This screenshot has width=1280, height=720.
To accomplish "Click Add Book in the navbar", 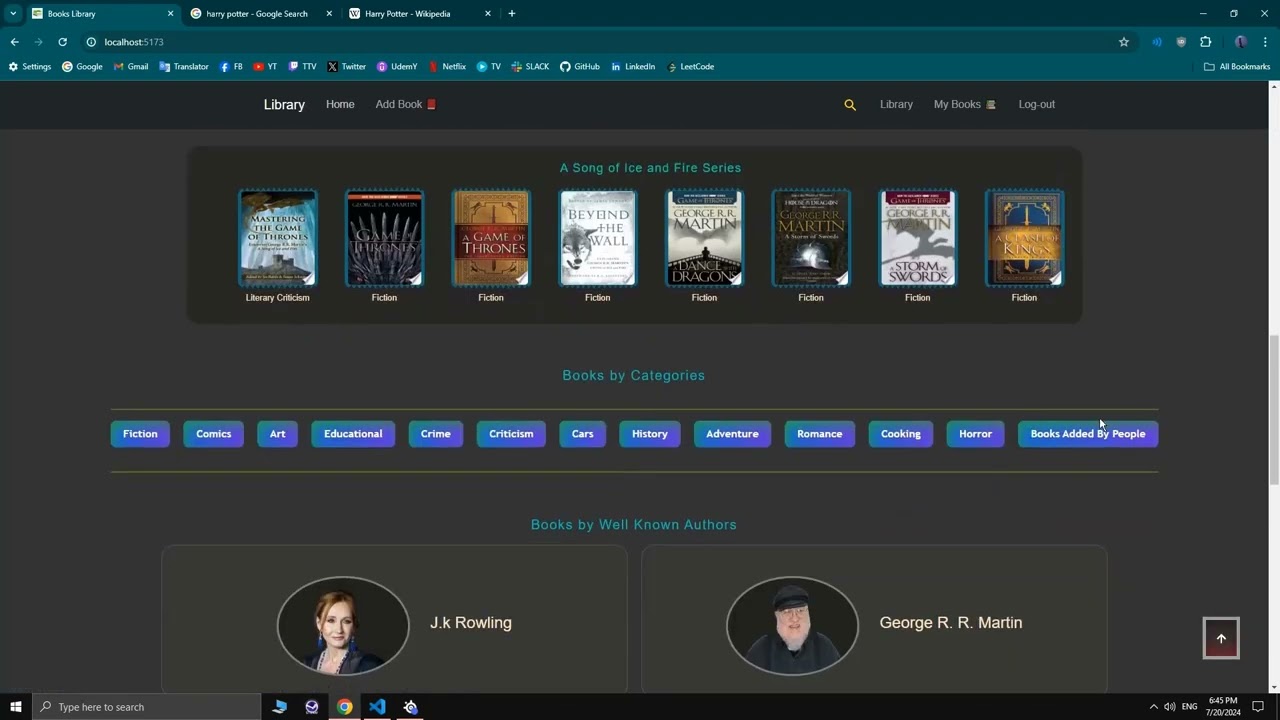I will [406, 105].
